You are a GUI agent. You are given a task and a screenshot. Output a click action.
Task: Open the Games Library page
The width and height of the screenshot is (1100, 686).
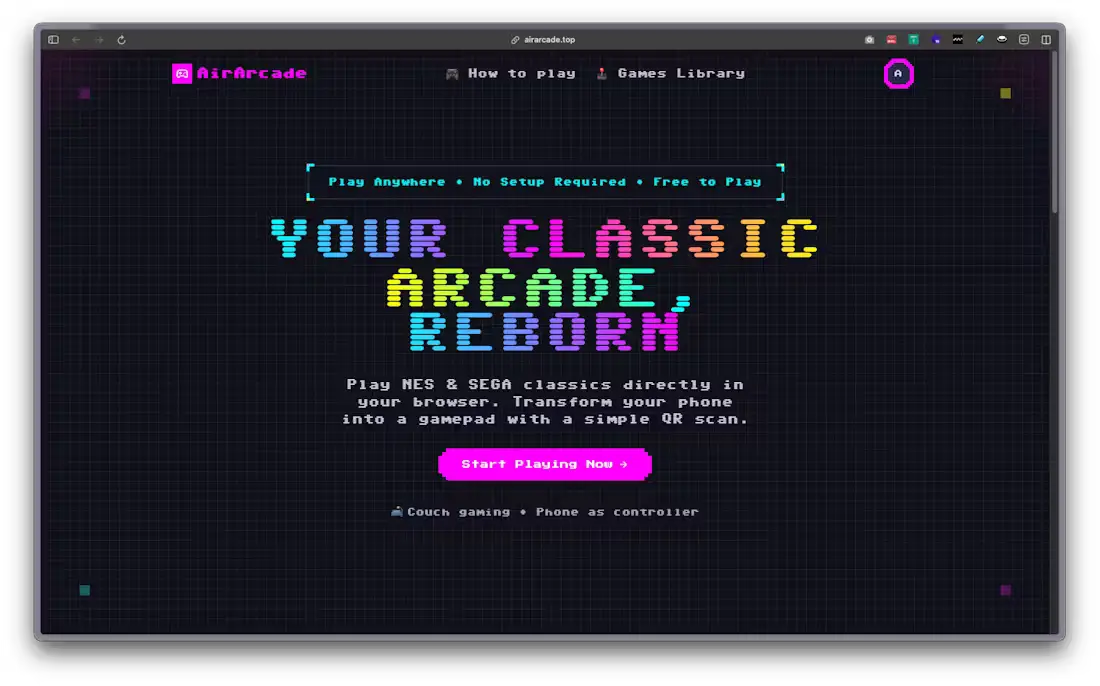[x=680, y=73]
